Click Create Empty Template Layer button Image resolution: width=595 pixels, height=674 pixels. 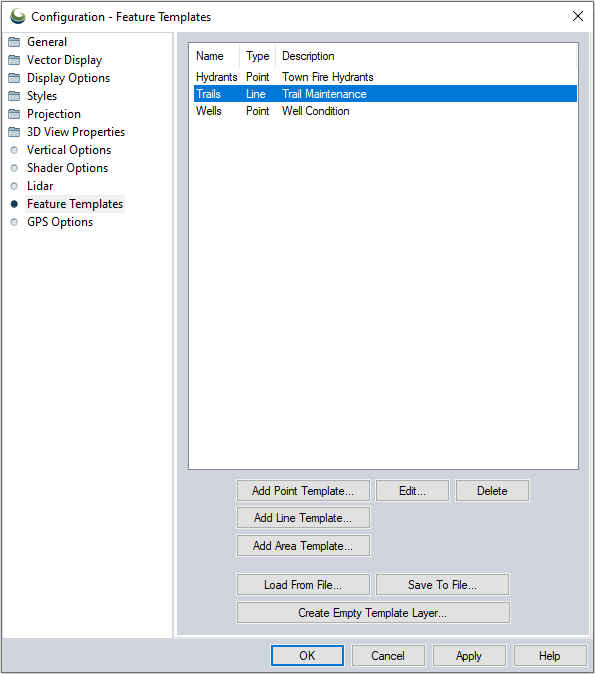[x=373, y=613]
